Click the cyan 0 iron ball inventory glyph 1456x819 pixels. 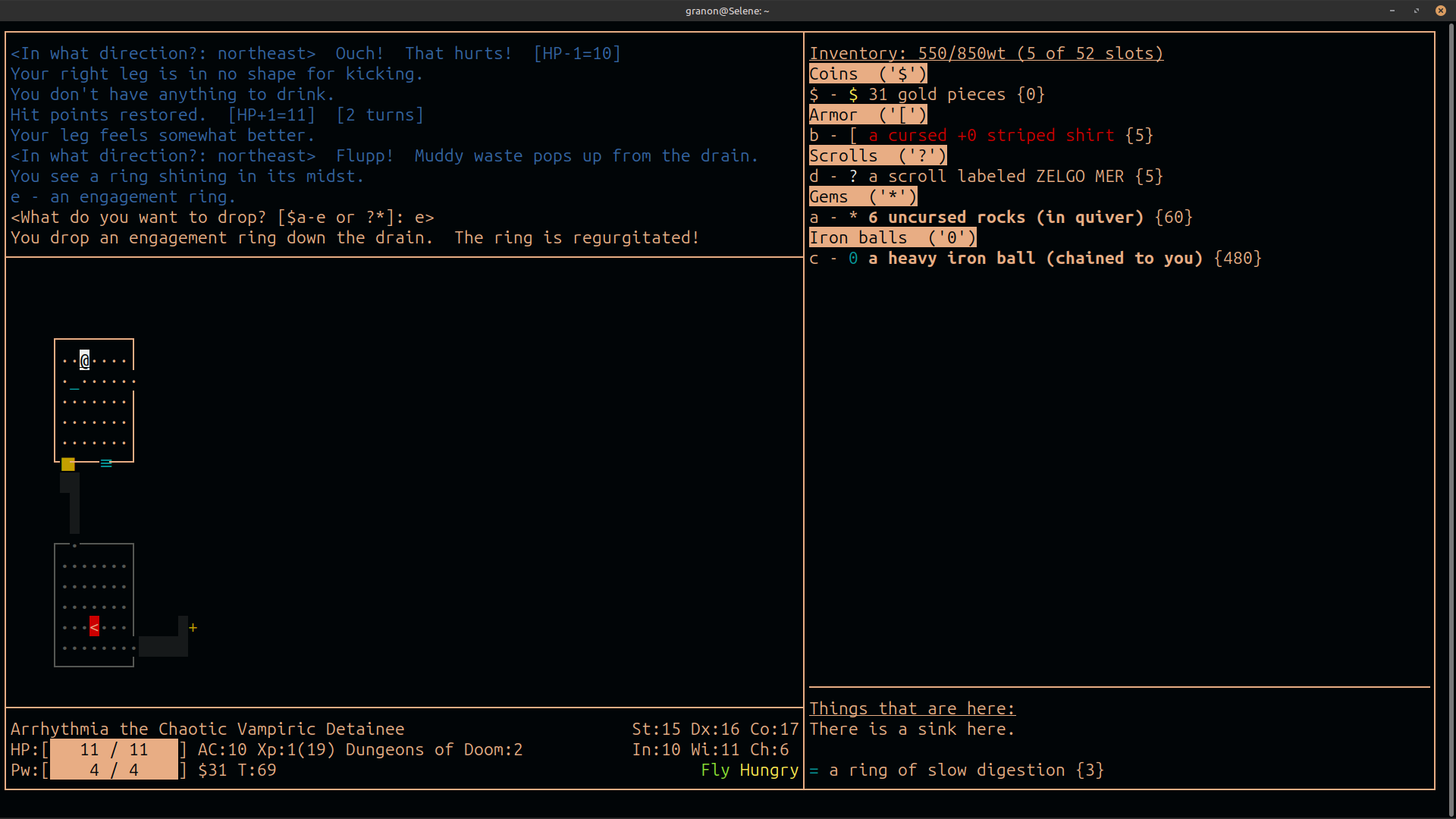(853, 259)
